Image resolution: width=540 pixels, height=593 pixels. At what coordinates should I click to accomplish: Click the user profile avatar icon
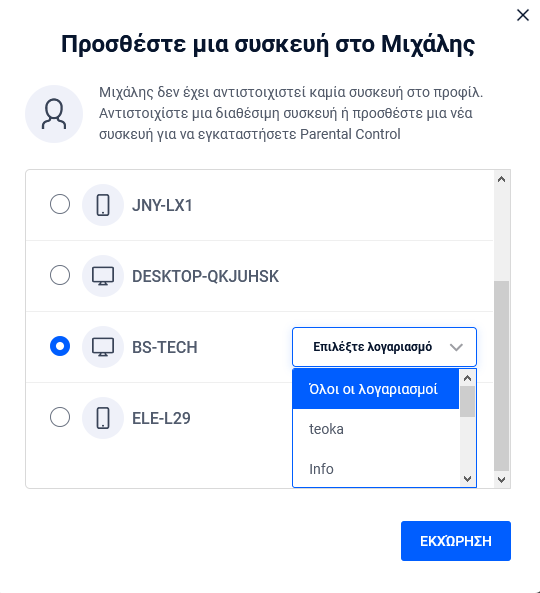click(x=54, y=114)
